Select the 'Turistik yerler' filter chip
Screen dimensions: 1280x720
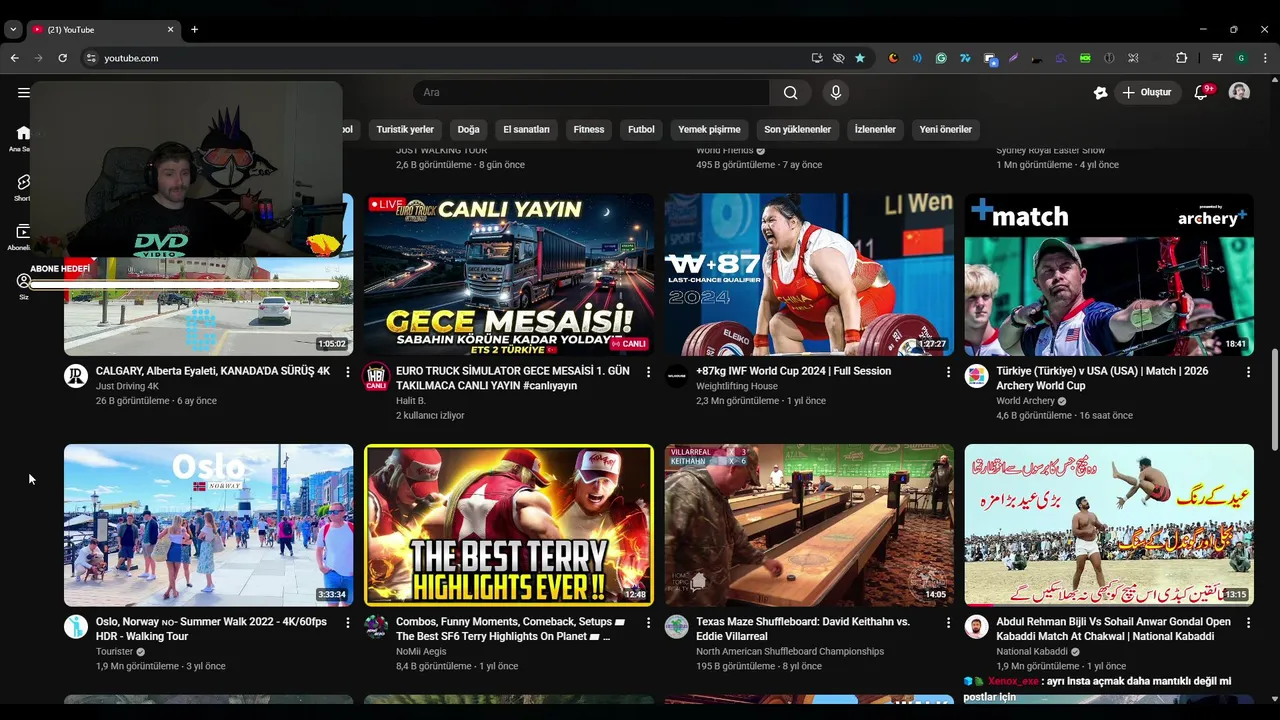pyautogui.click(x=405, y=129)
